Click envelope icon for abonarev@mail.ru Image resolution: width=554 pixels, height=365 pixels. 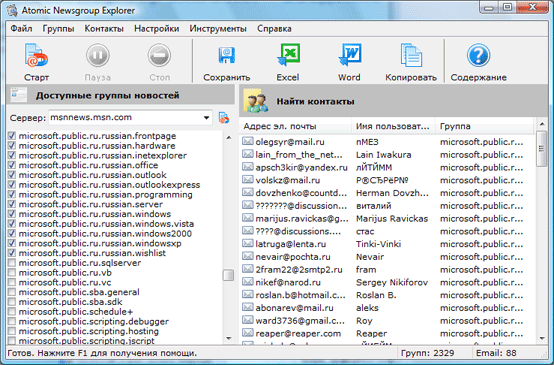tap(248, 307)
